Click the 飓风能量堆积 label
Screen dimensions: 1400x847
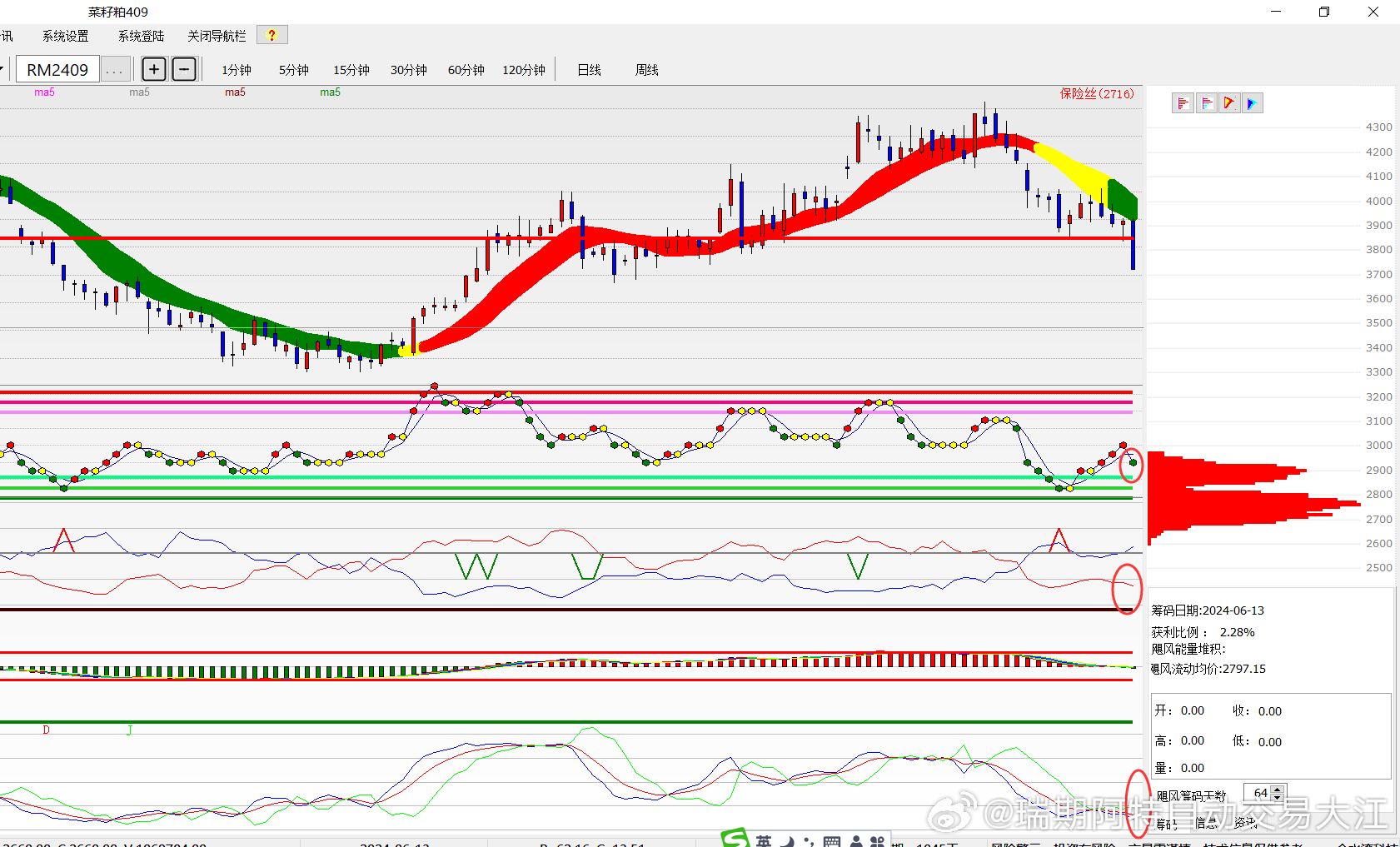coord(1188,649)
